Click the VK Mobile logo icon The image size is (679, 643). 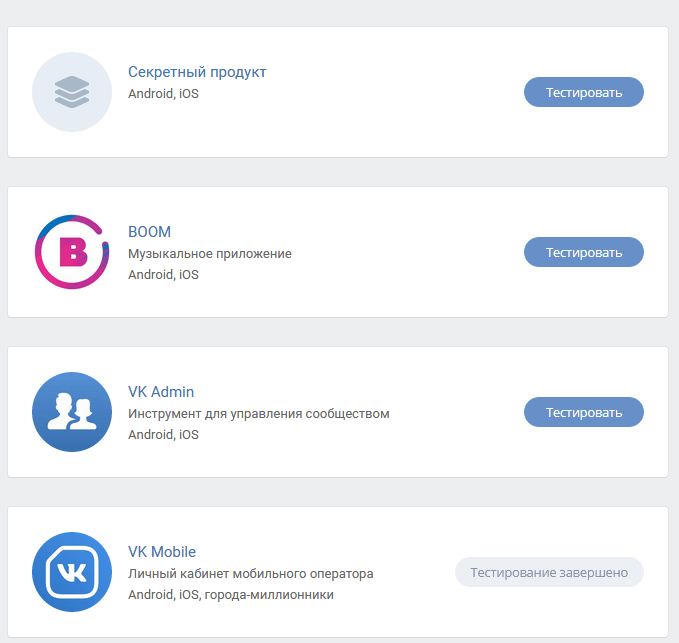tap(72, 572)
